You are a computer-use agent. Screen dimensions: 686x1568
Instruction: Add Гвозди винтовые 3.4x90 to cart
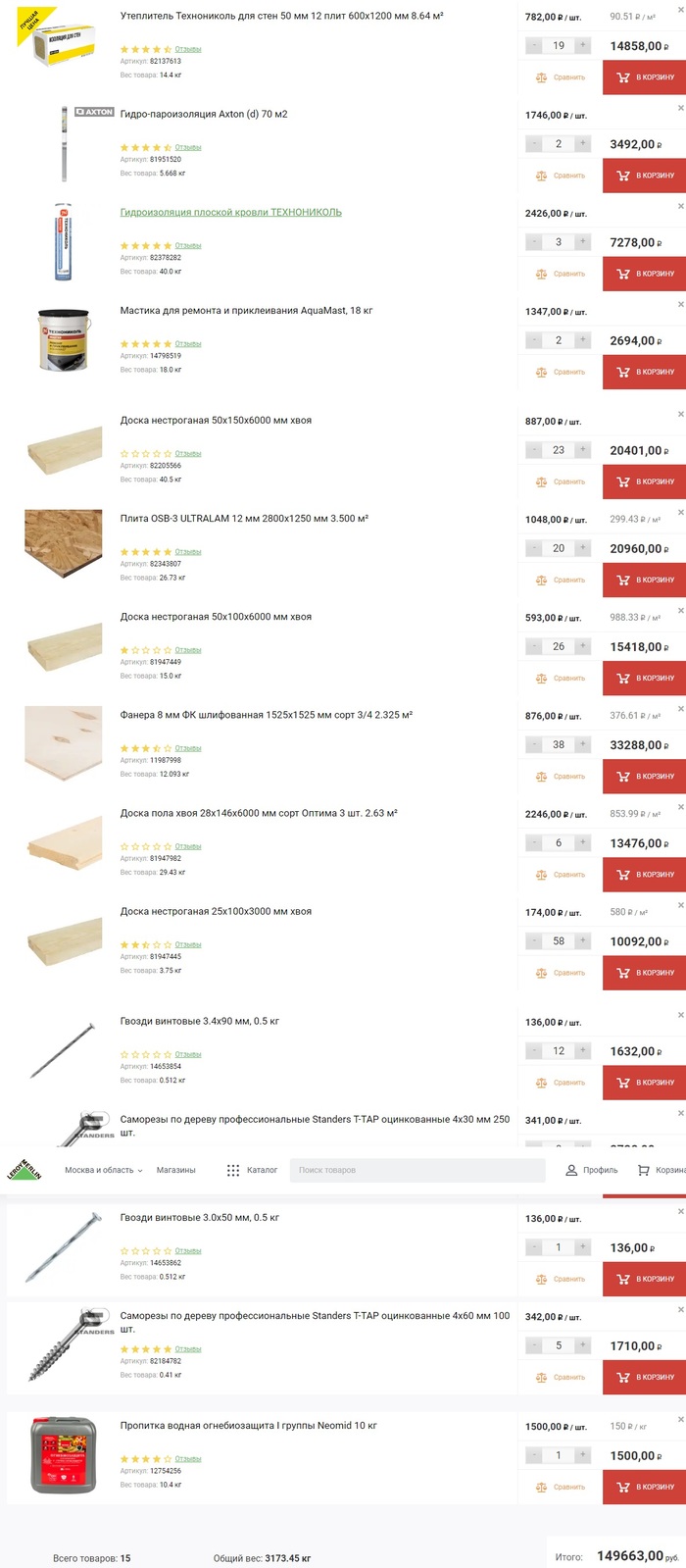point(644,1083)
